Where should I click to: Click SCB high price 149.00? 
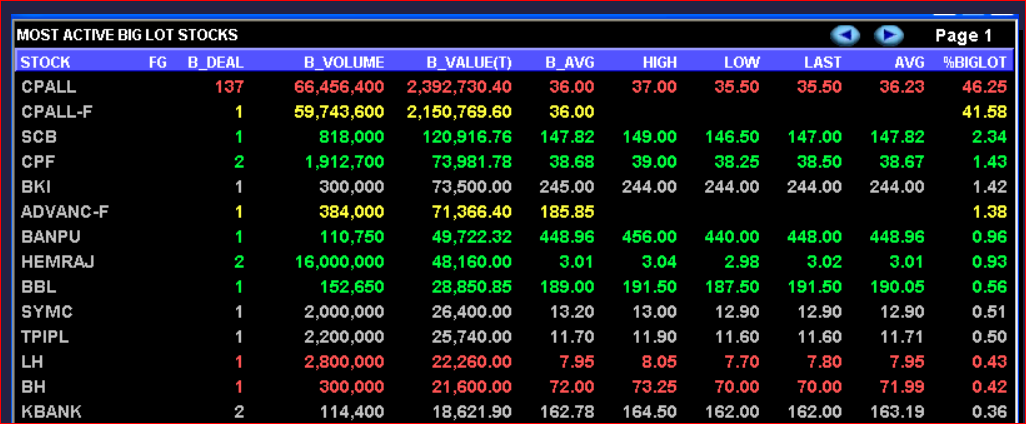[x=650, y=137]
